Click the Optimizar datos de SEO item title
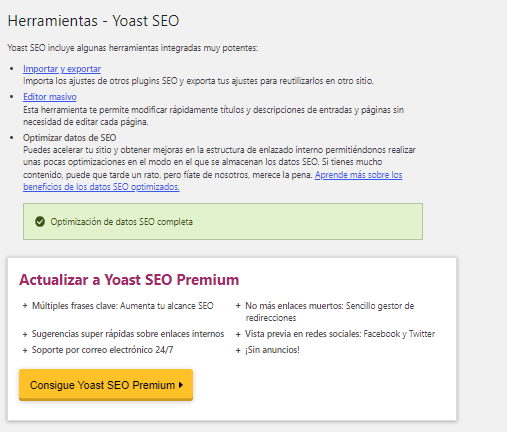507x432 pixels. [69, 138]
